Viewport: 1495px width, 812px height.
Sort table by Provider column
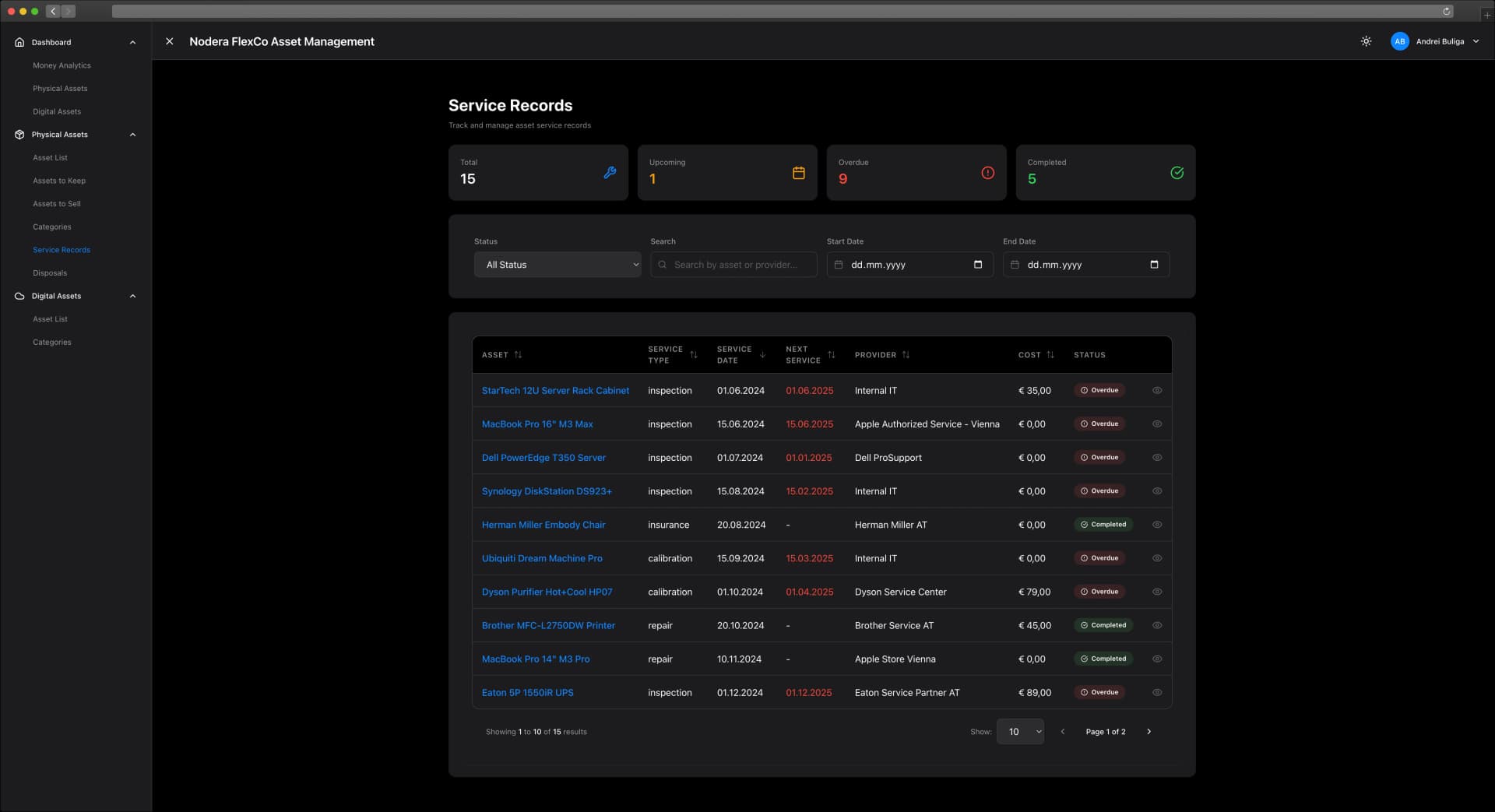906,355
